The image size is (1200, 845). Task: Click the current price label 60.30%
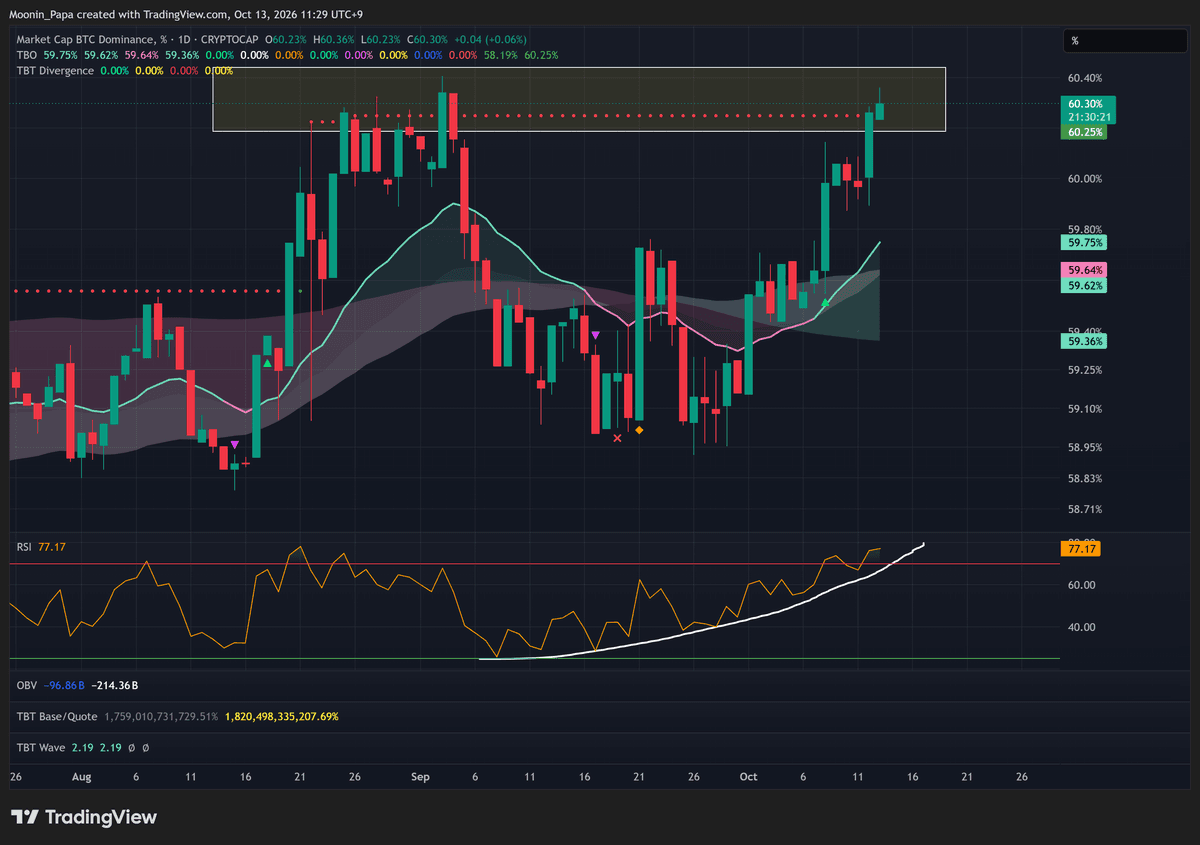click(x=1086, y=104)
